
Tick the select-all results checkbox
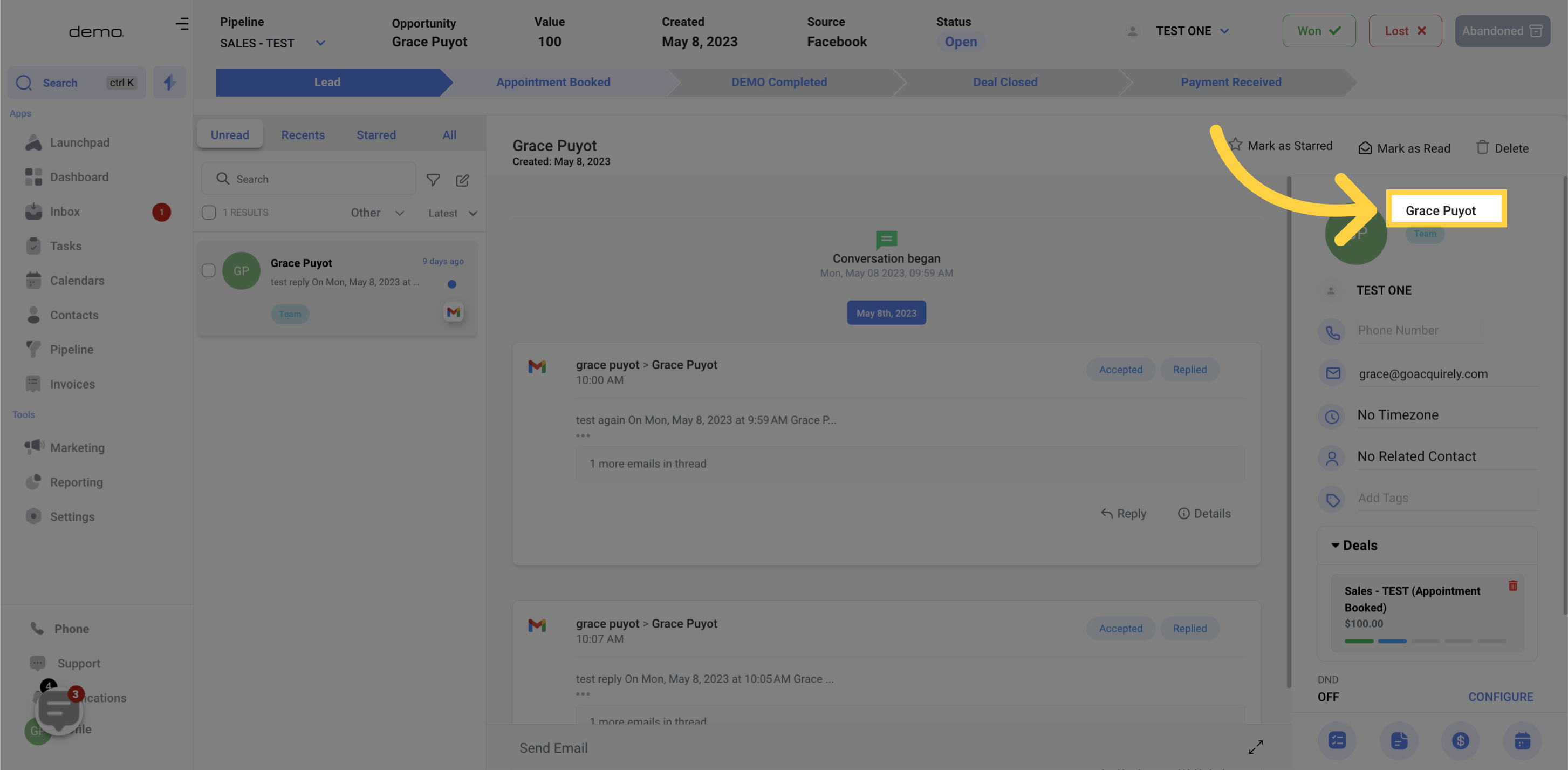209,213
